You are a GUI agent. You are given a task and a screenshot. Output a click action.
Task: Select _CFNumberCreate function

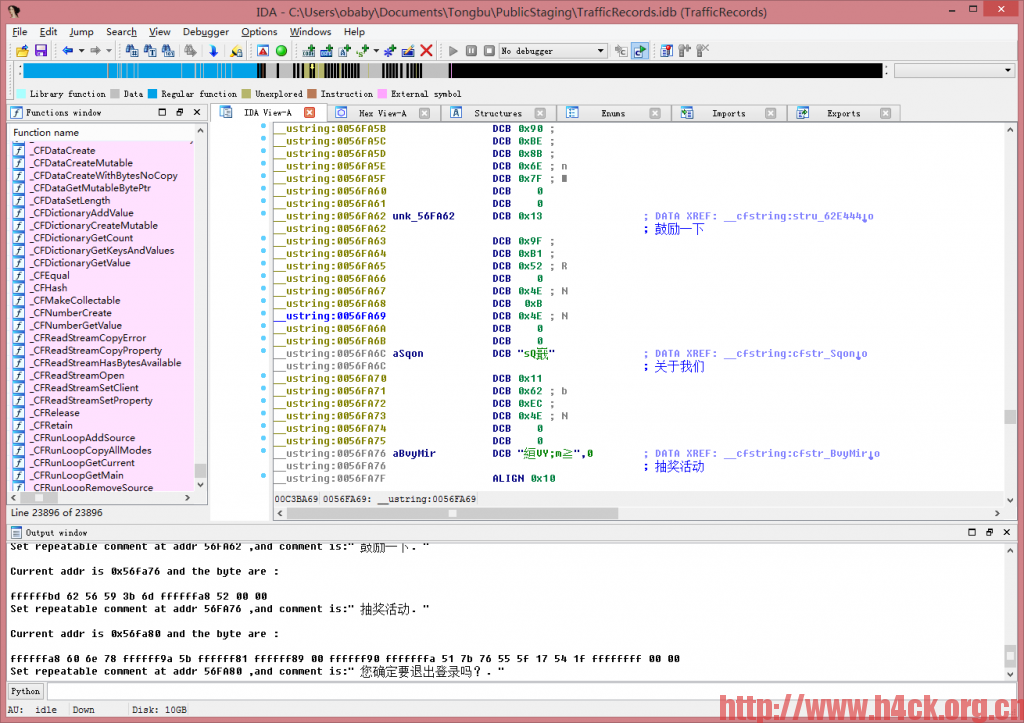[x=72, y=313]
